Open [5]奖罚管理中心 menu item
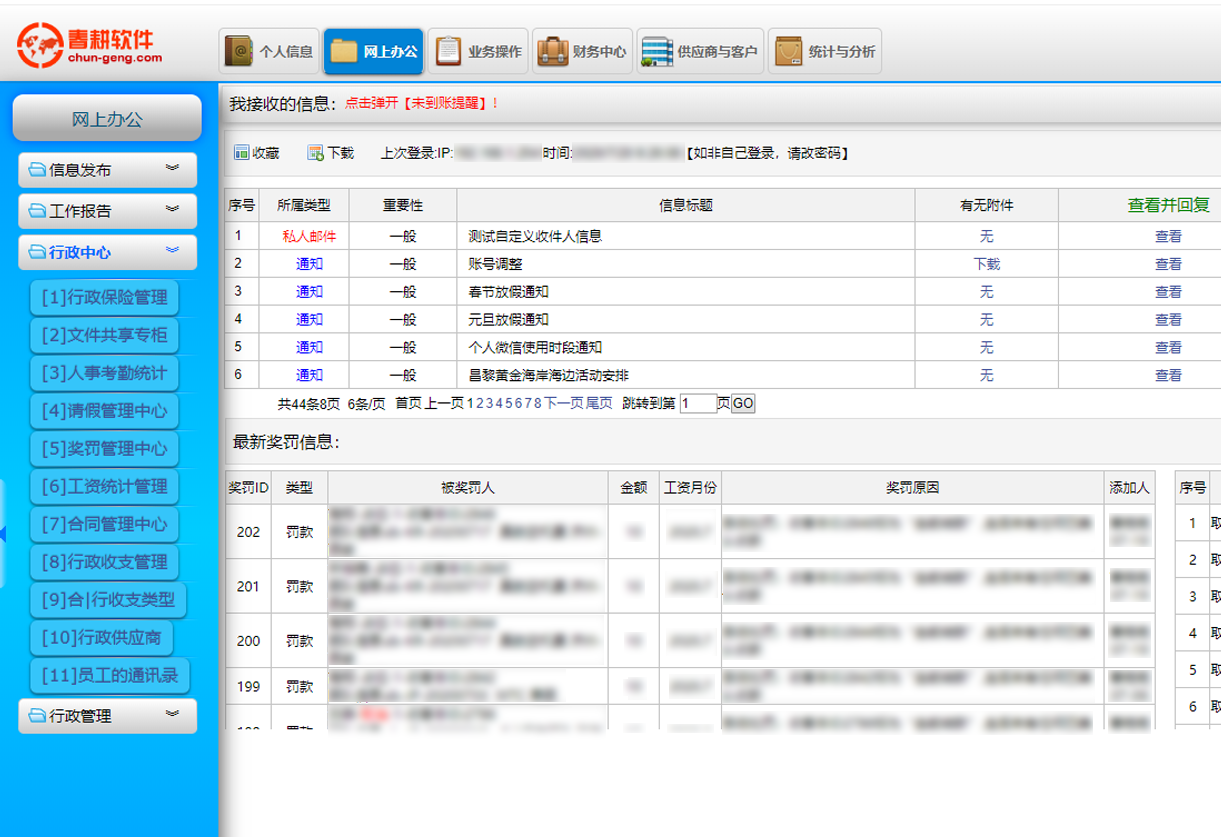Screen dimensions: 1221x837 [x=104, y=448]
